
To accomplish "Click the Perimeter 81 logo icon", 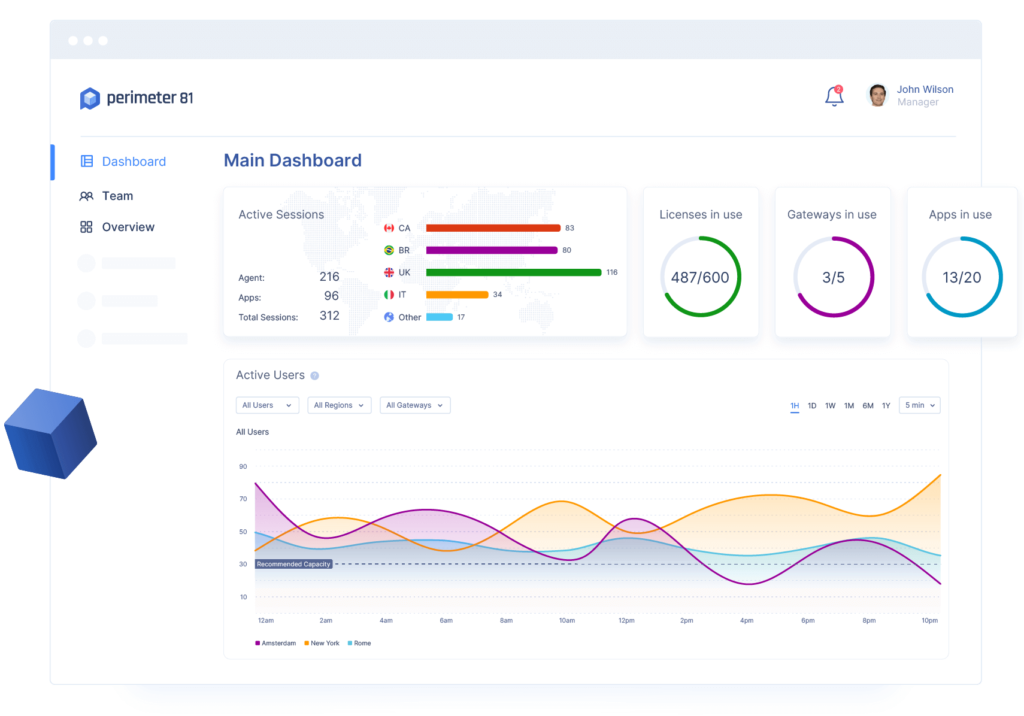I will tap(90, 98).
